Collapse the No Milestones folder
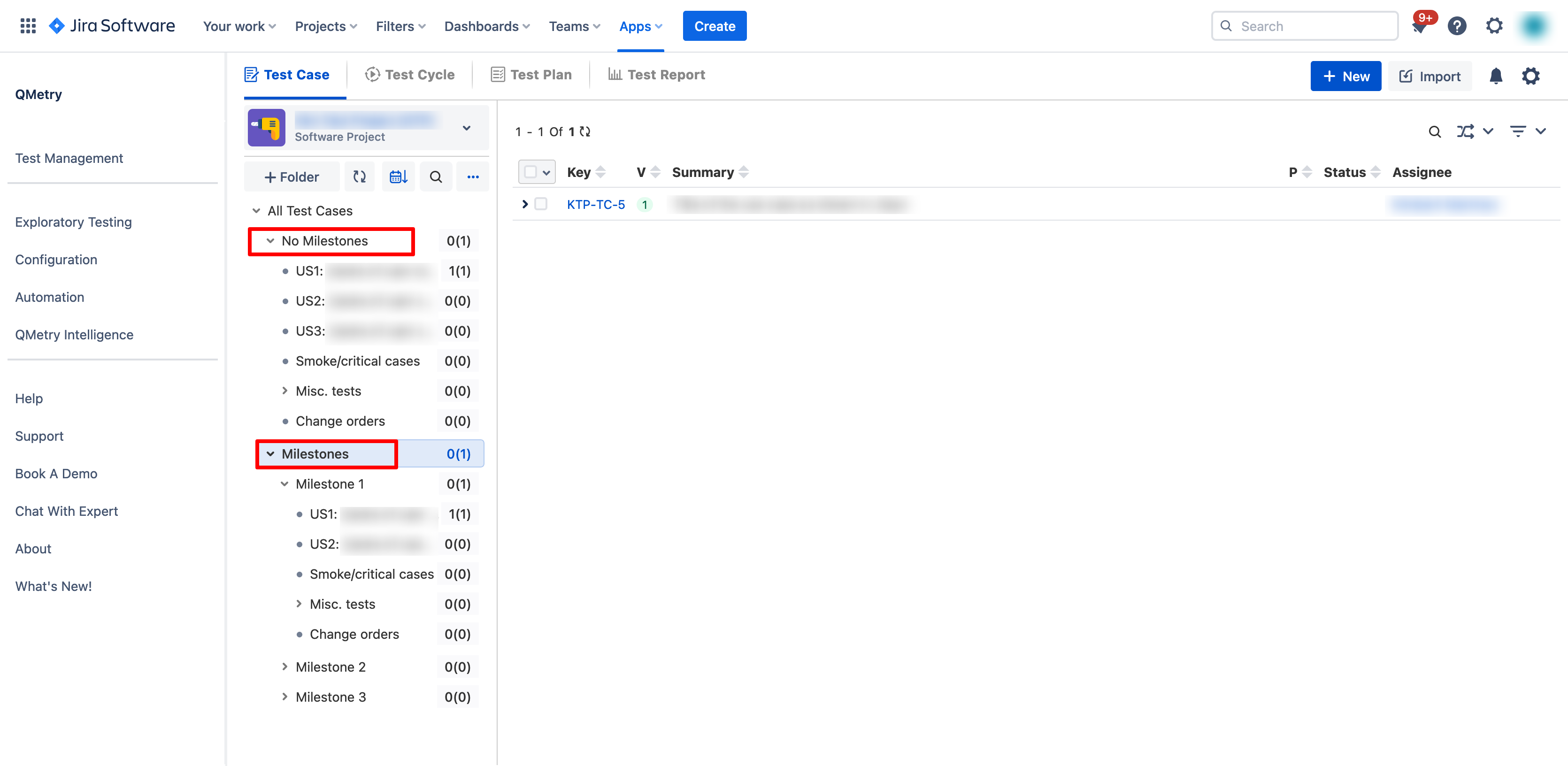1568x766 pixels. pyautogui.click(x=270, y=240)
